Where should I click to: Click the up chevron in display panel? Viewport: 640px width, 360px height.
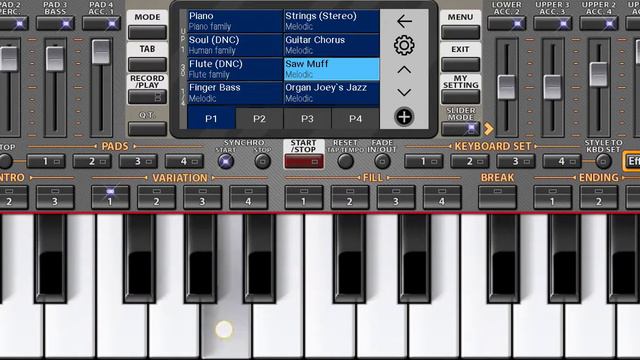404,70
